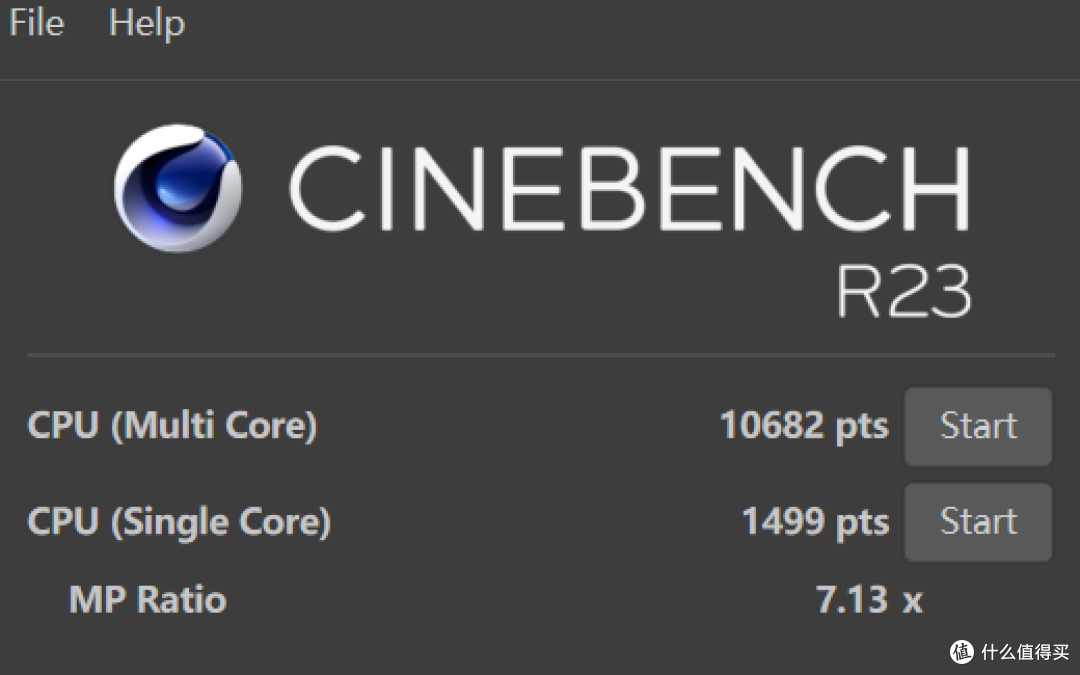Screen dimensions: 1080x675
Task: Click the 10682 pts multi core score
Action: pyautogui.click(x=803, y=426)
